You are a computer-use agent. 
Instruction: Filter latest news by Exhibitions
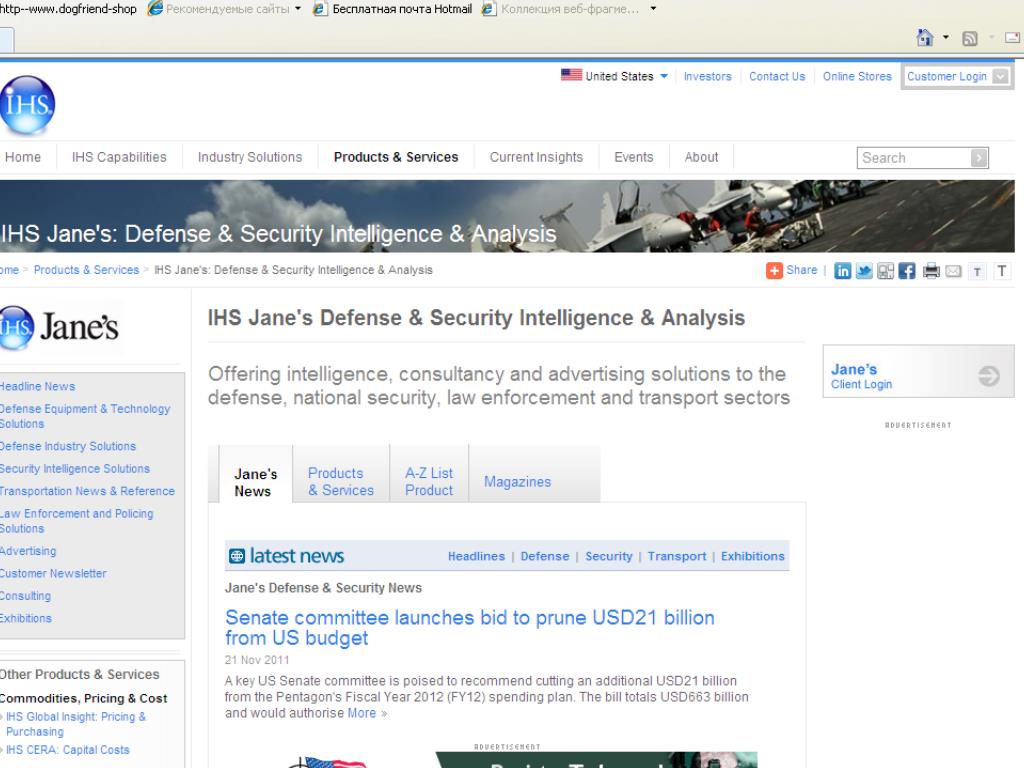pos(752,556)
